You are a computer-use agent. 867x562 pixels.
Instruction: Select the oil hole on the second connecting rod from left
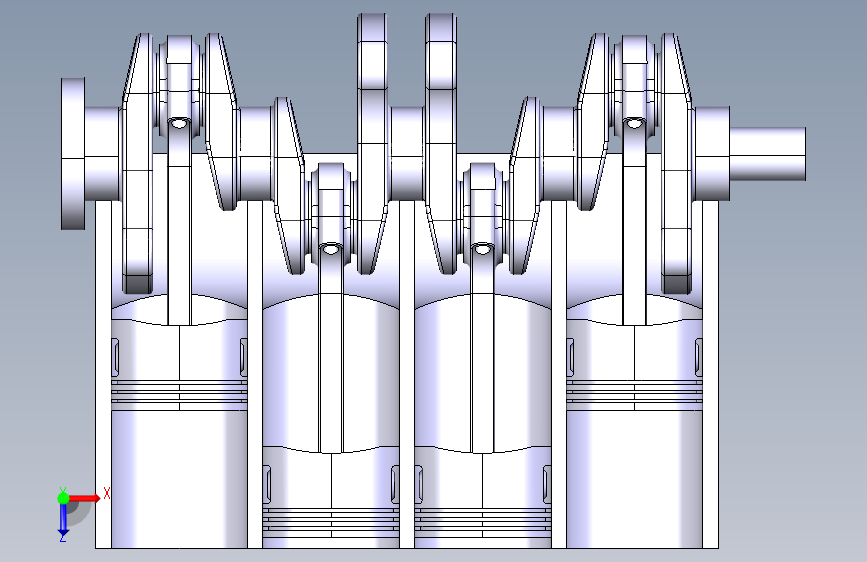(x=331, y=248)
